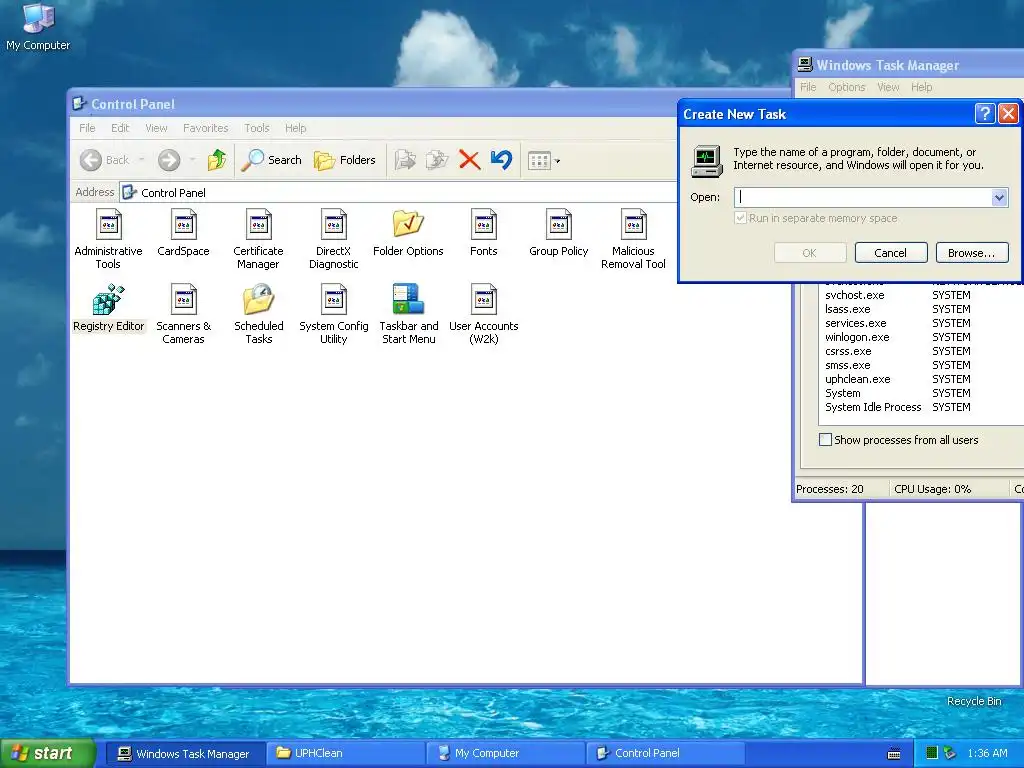Open Control Panel Favorites menu
1024x768 pixels.
206,128
